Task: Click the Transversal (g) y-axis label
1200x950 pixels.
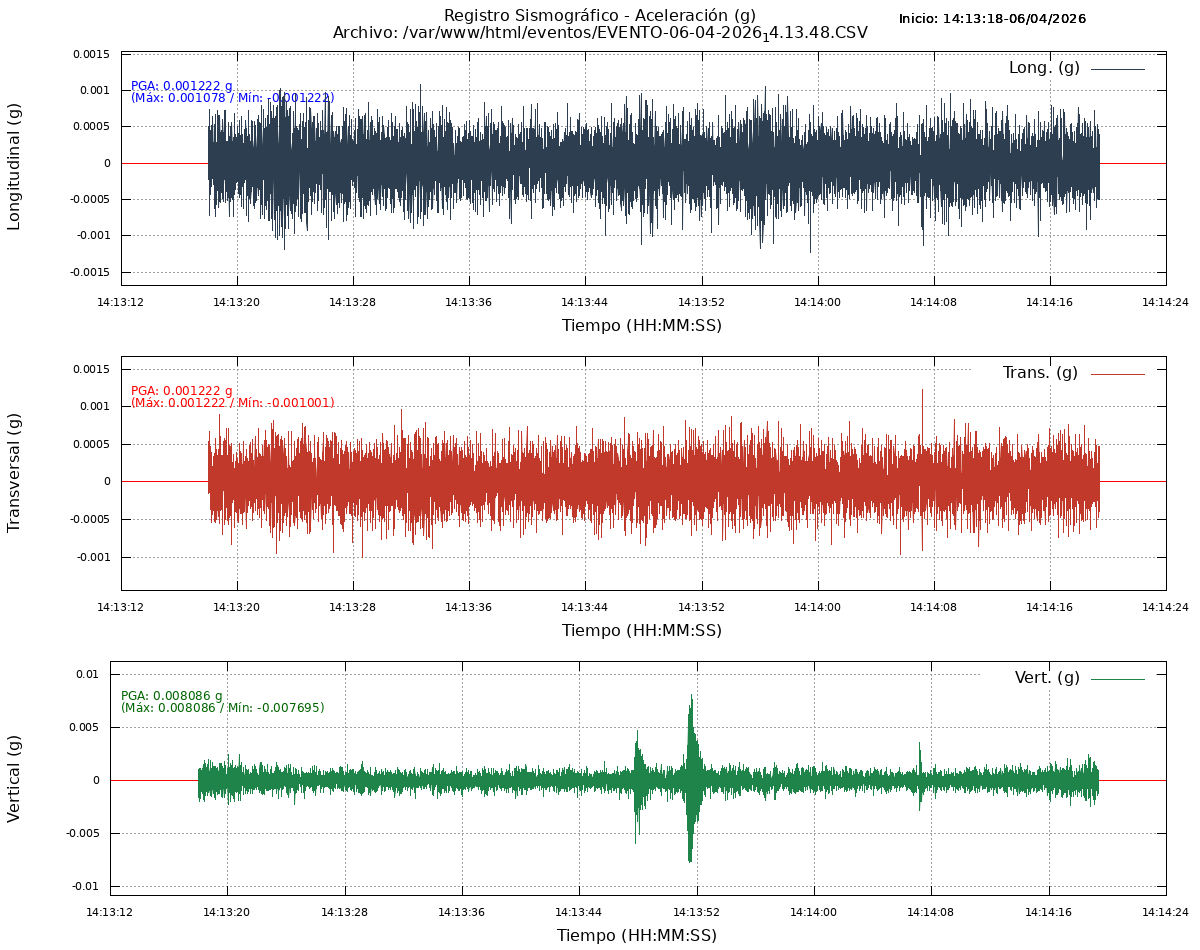Action: 14,472
